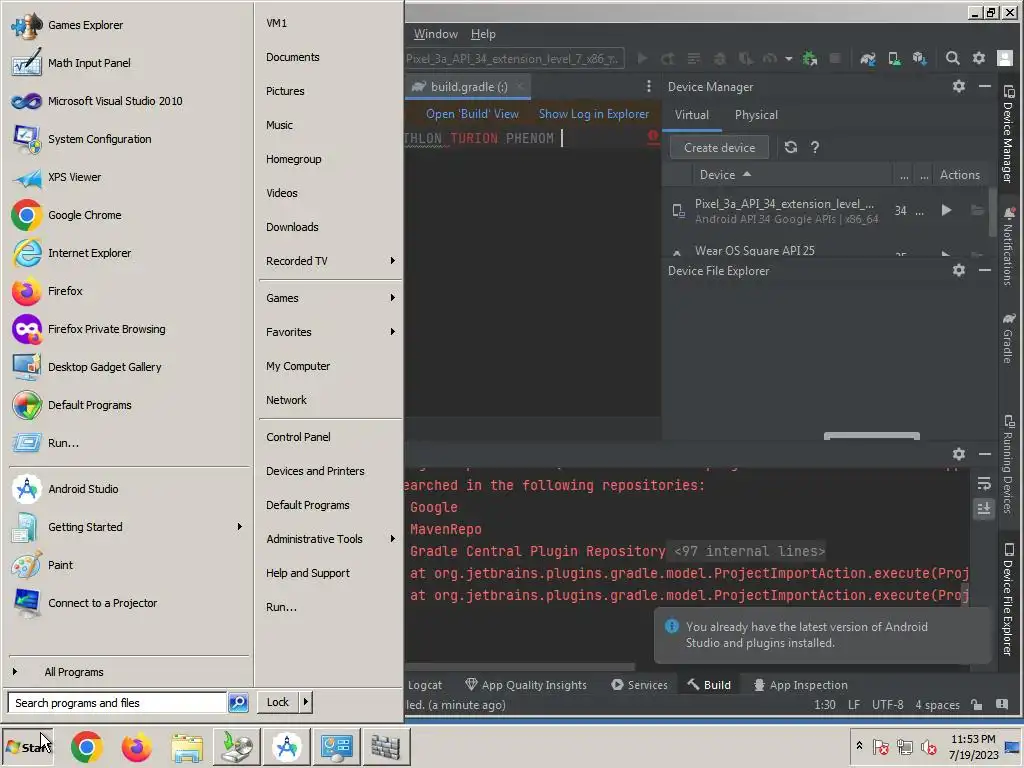Open Device Manager panel gear options
1024x768 pixels.
click(x=959, y=86)
